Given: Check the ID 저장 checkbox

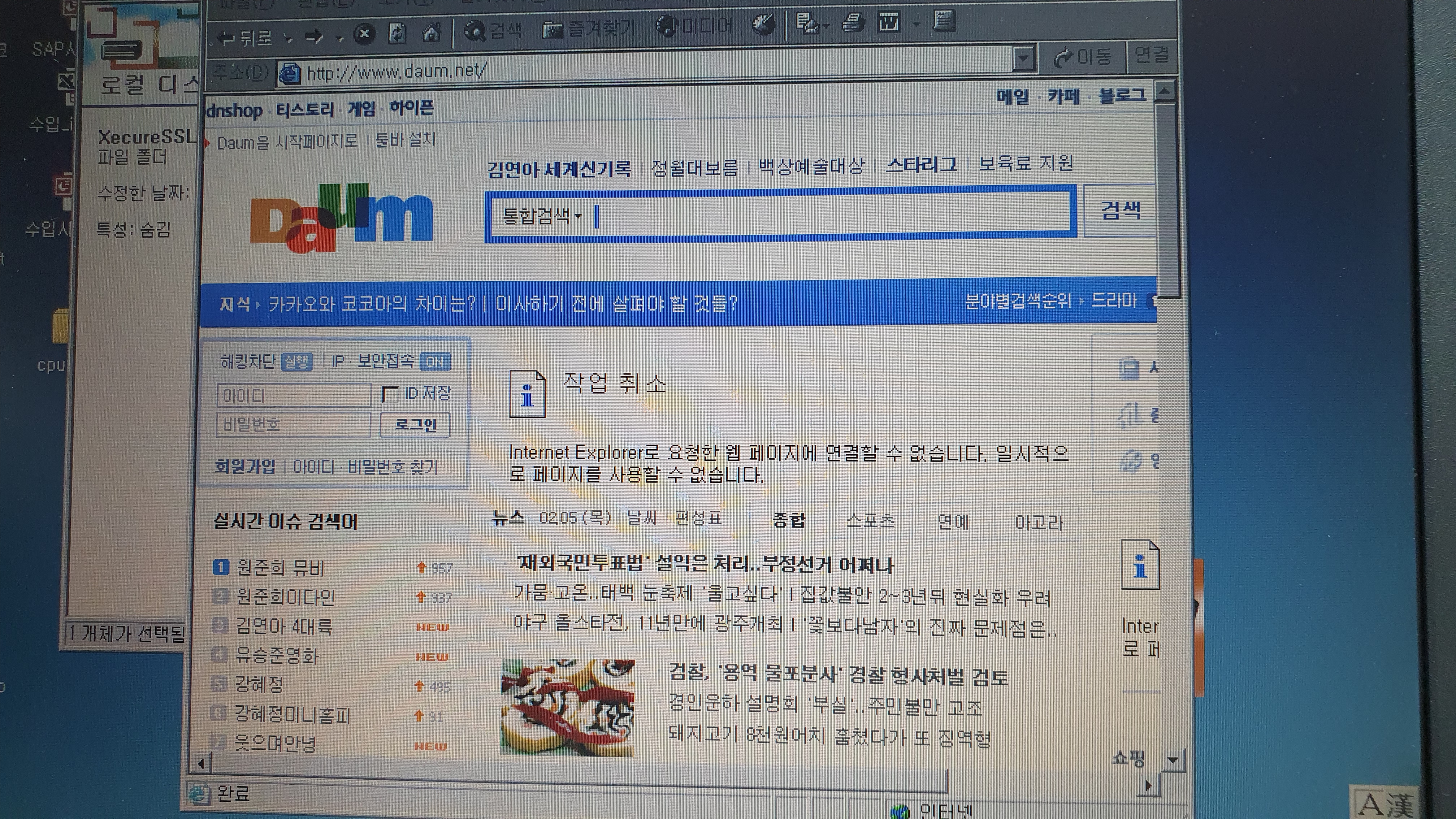Looking at the screenshot, I should (391, 394).
